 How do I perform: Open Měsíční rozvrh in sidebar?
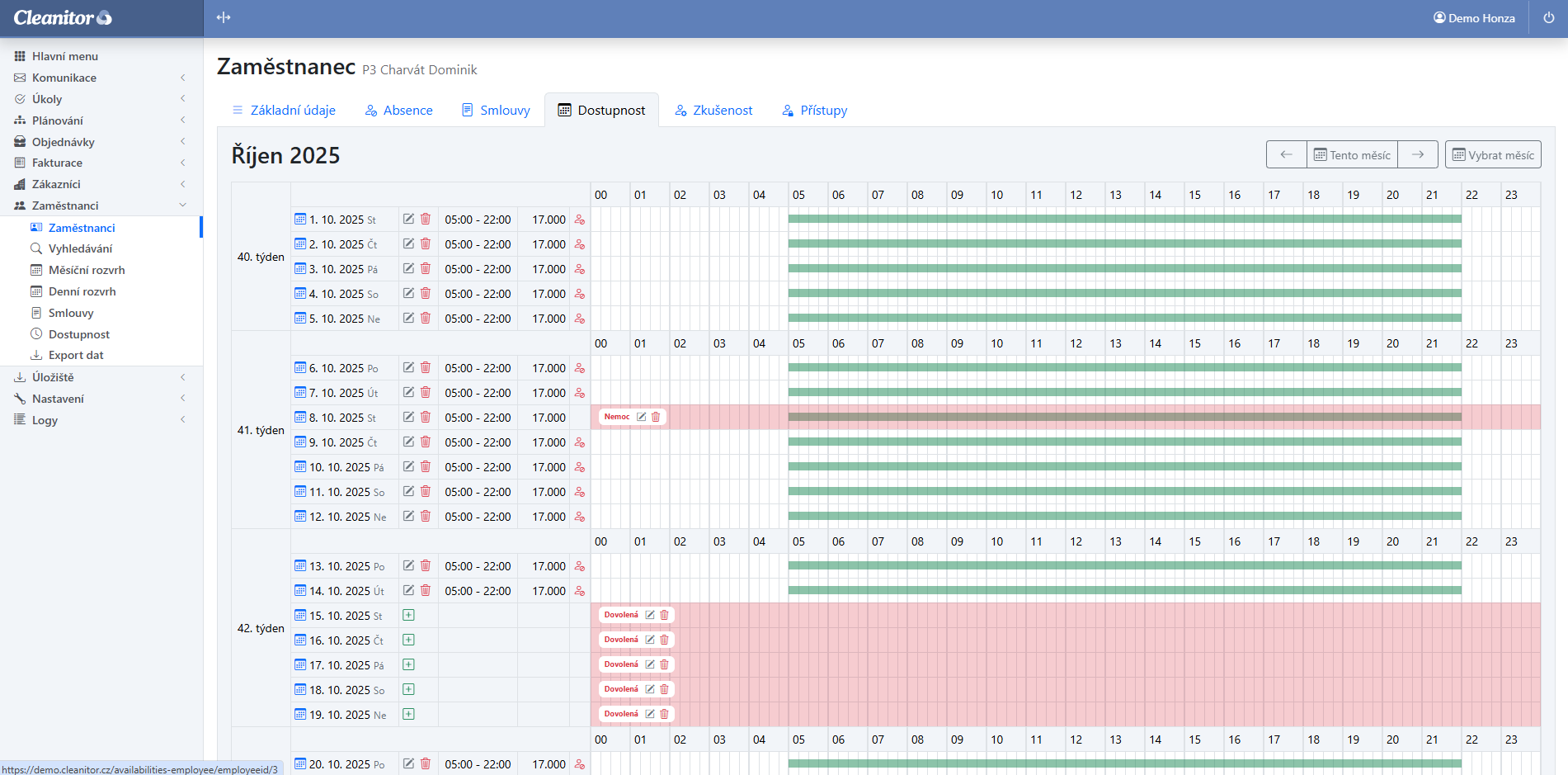[x=87, y=270]
